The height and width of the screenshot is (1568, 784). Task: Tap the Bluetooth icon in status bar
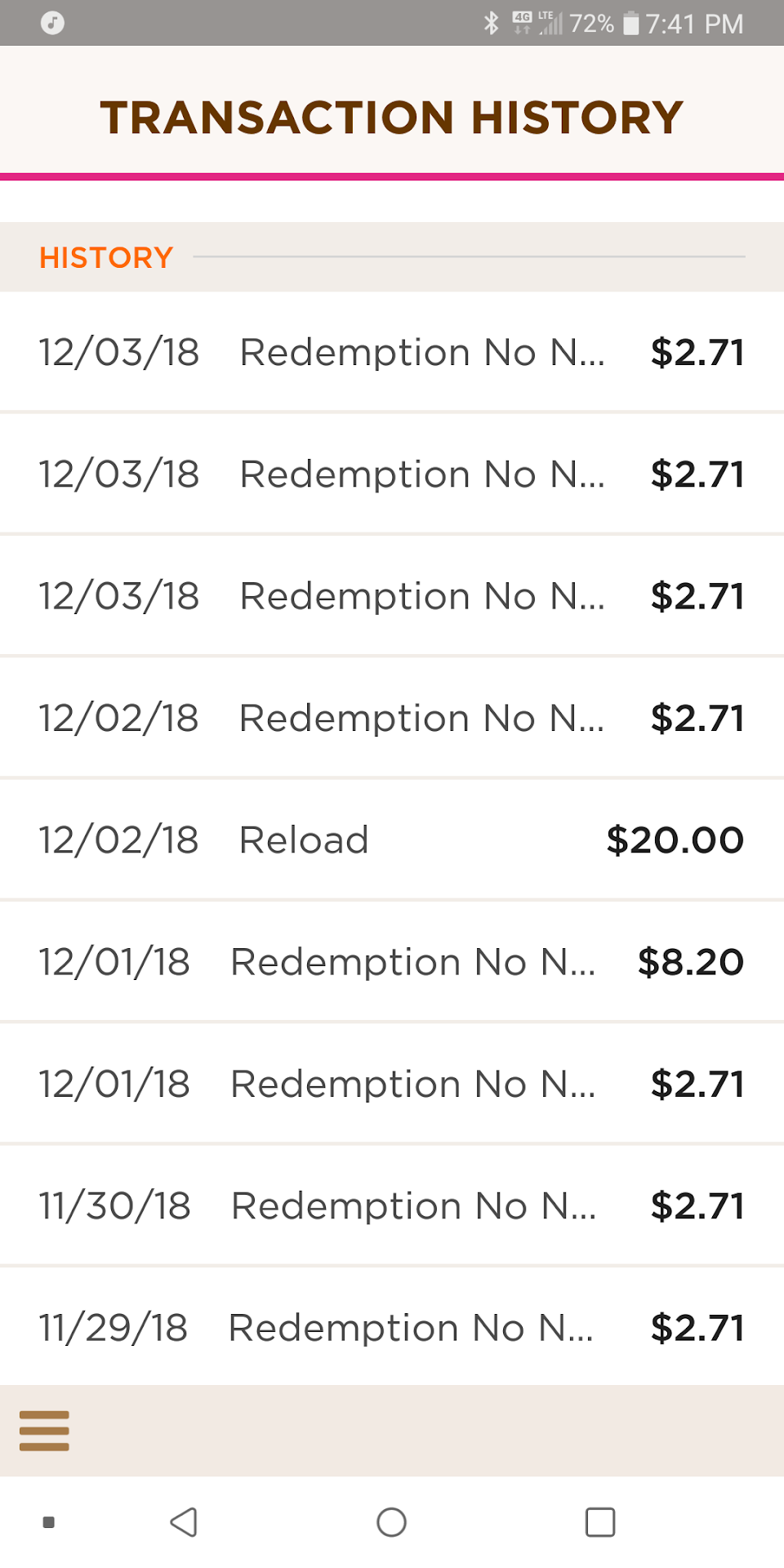pyautogui.click(x=491, y=23)
